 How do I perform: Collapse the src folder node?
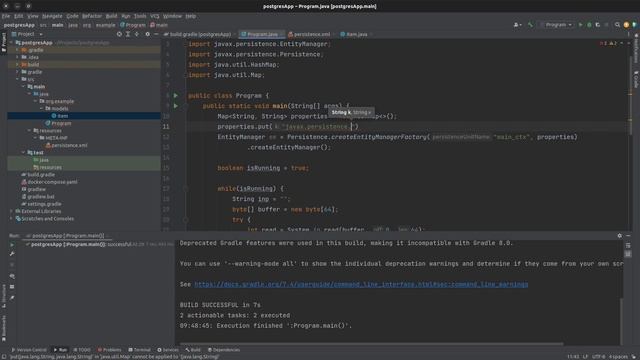pos(18,79)
